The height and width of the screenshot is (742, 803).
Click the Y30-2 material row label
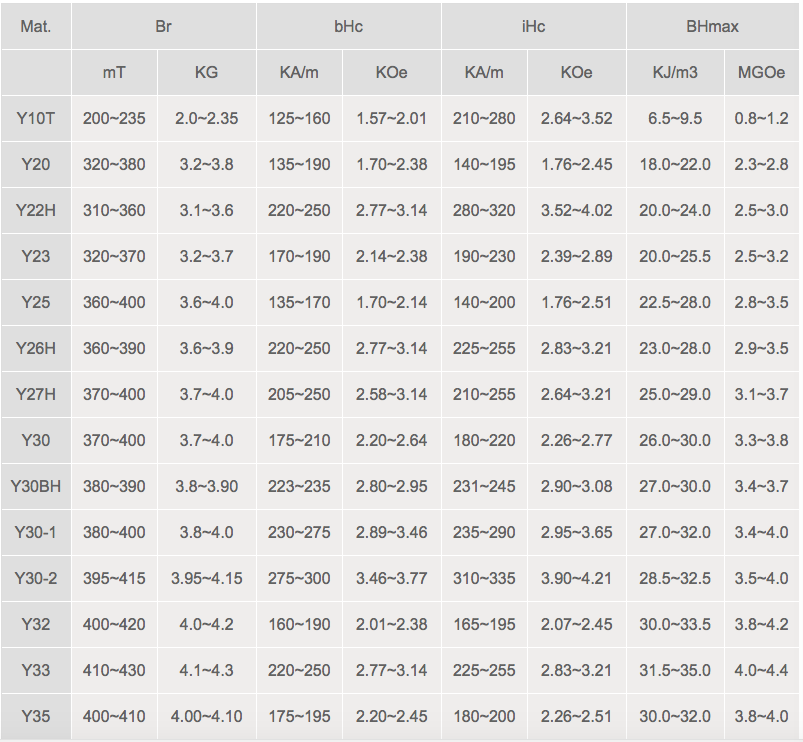coord(35,579)
